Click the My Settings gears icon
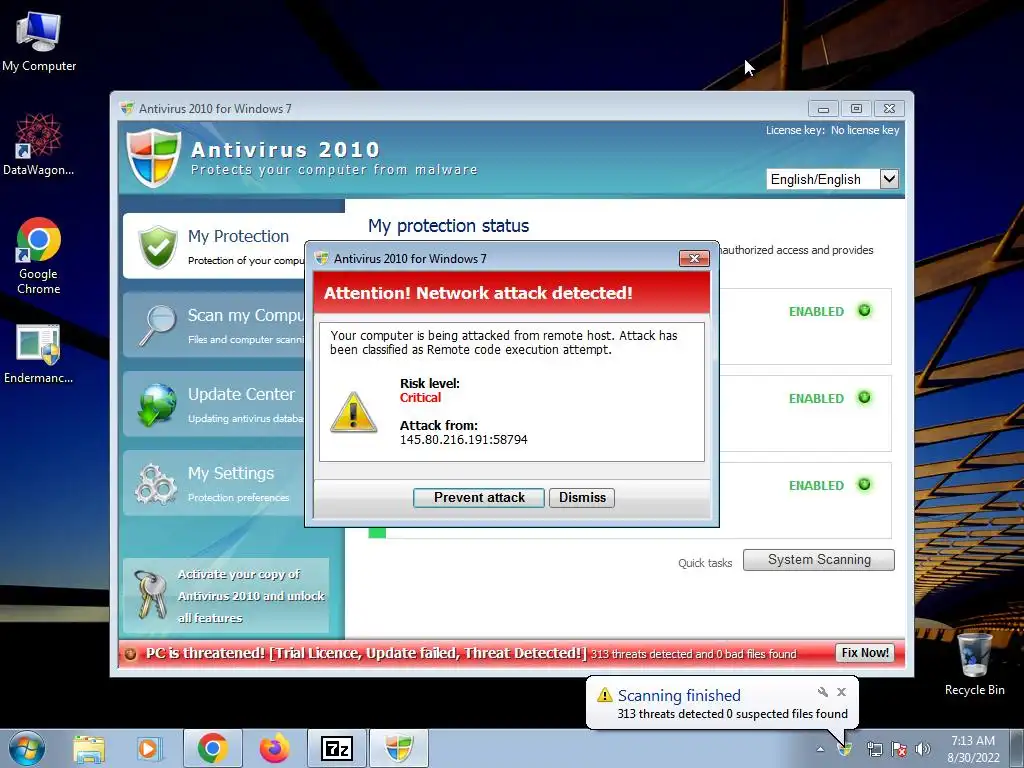Screen dimensions: 1024x768 click(x=155, y=483)
